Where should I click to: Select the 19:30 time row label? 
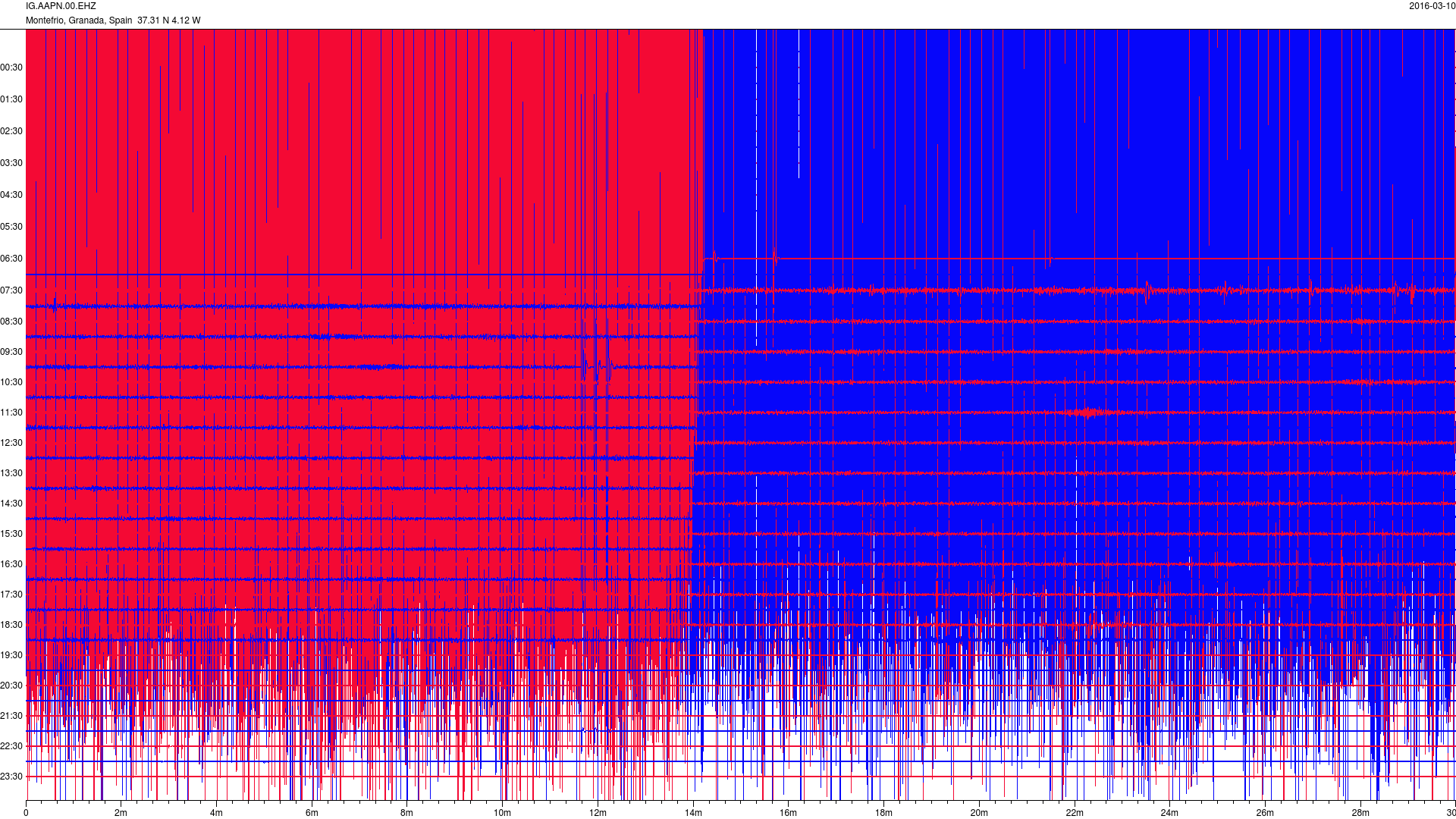(11, 655)
